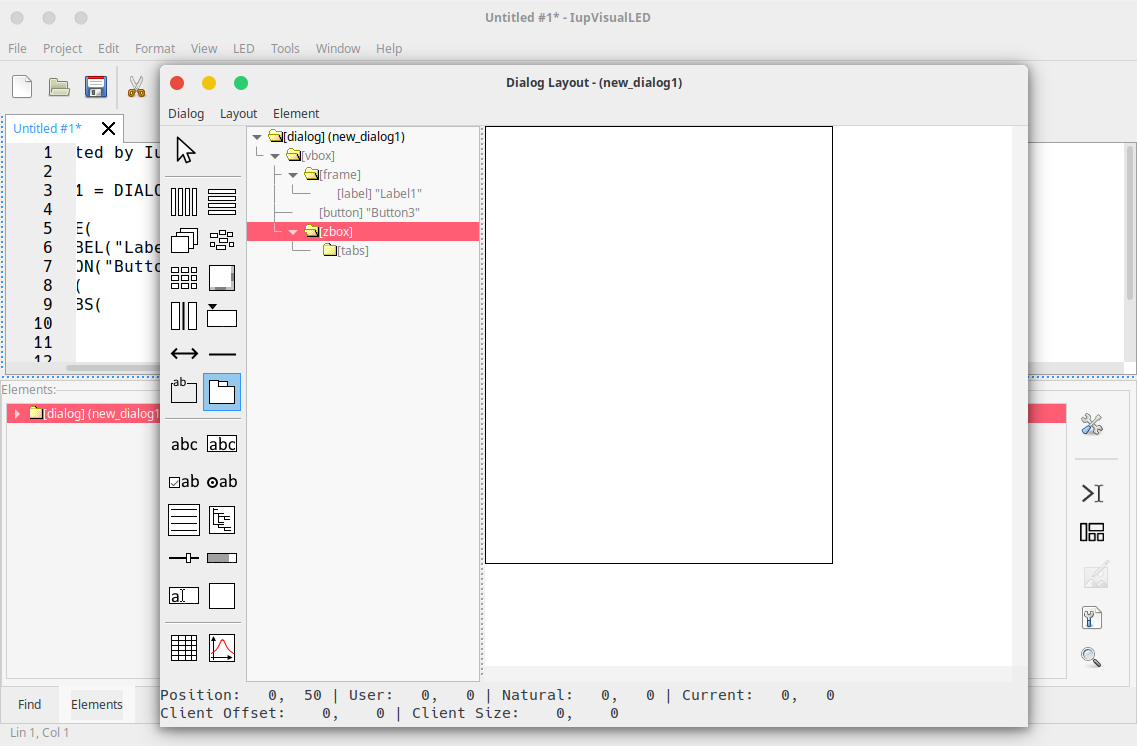Pick the horizontal box (hbox) layout tool
The image size is (1137, 746).
[x=184, y=202]
